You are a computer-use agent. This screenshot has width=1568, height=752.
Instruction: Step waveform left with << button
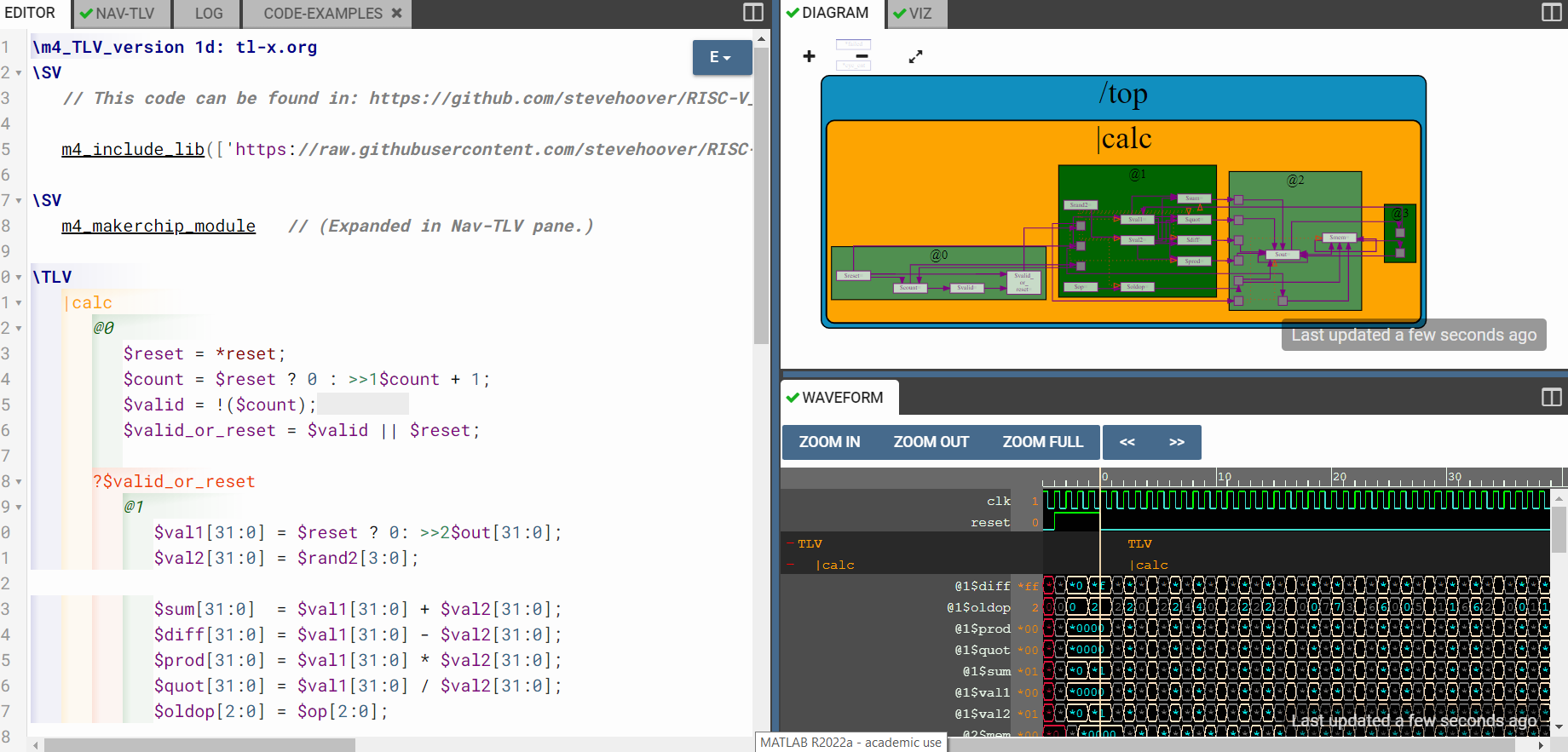(x=1127, y=442)
